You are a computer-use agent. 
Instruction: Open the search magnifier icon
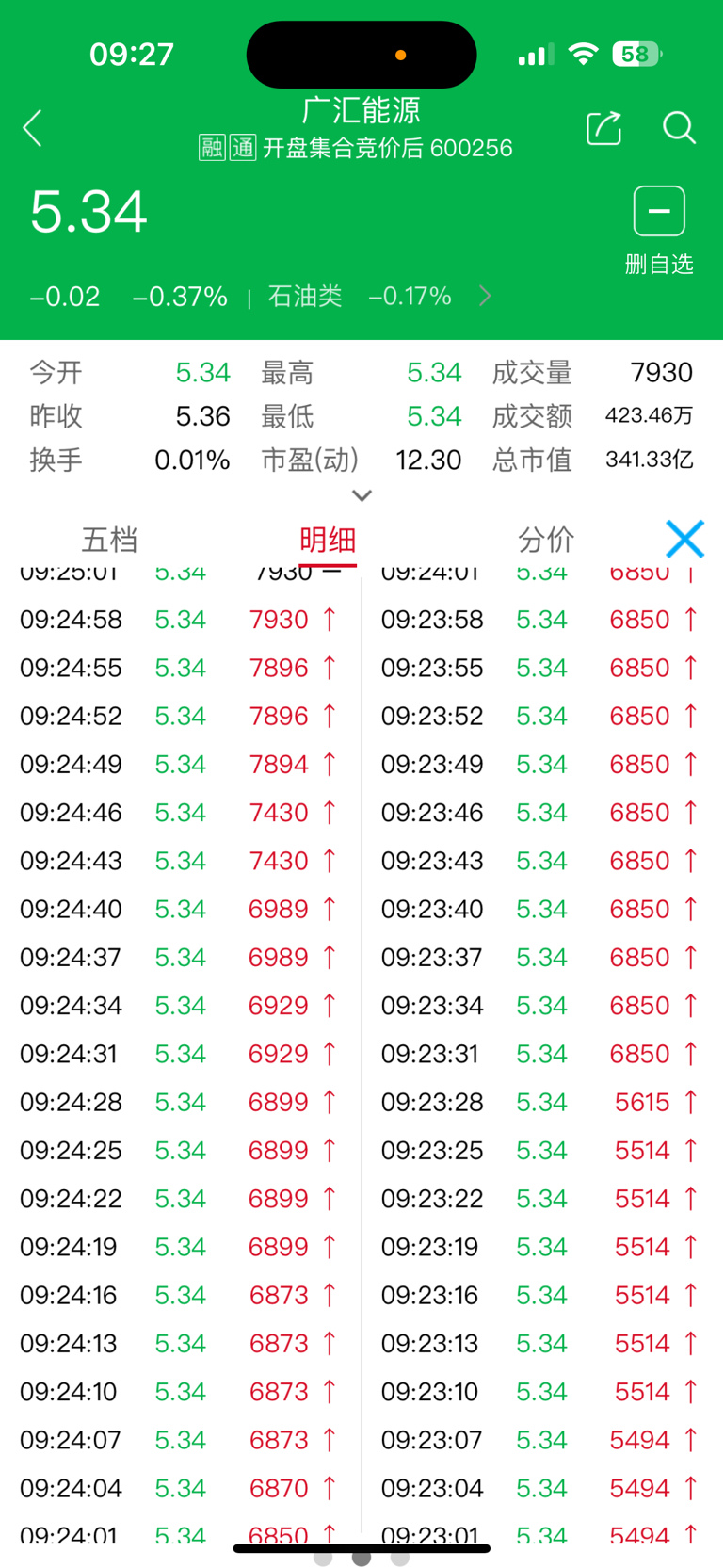679,128
